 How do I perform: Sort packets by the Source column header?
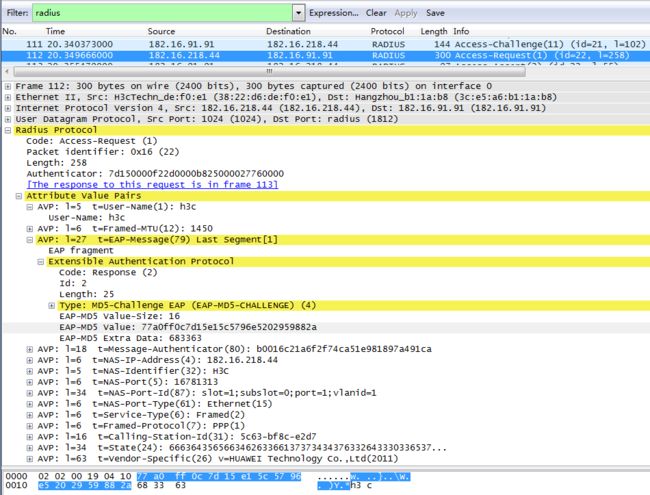click(x=161, y=32)
